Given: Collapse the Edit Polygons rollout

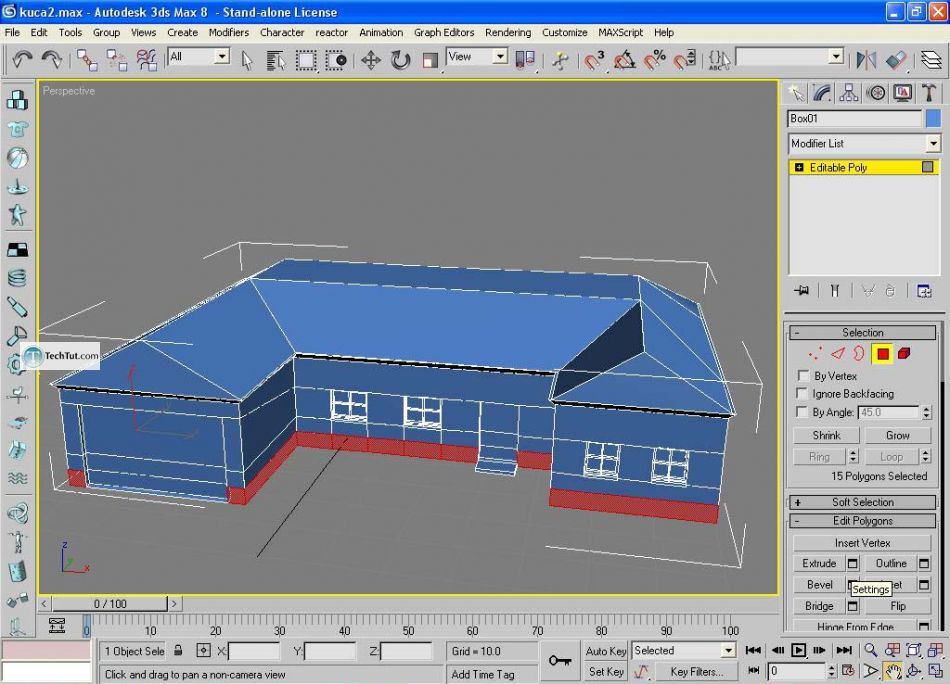Looking at the screenshot, I should 862,521.
